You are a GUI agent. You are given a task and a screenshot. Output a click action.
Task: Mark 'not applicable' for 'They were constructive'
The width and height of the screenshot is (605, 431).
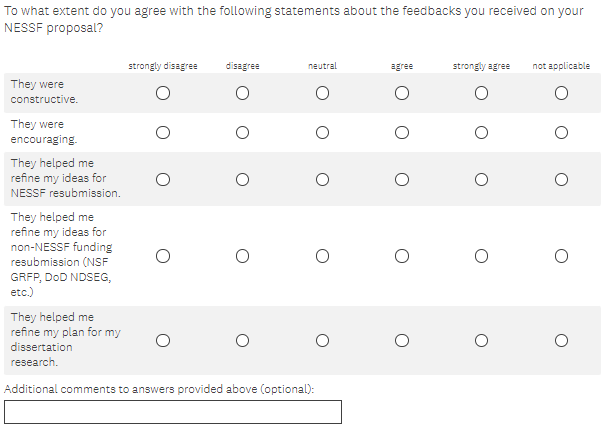point(561,94)
